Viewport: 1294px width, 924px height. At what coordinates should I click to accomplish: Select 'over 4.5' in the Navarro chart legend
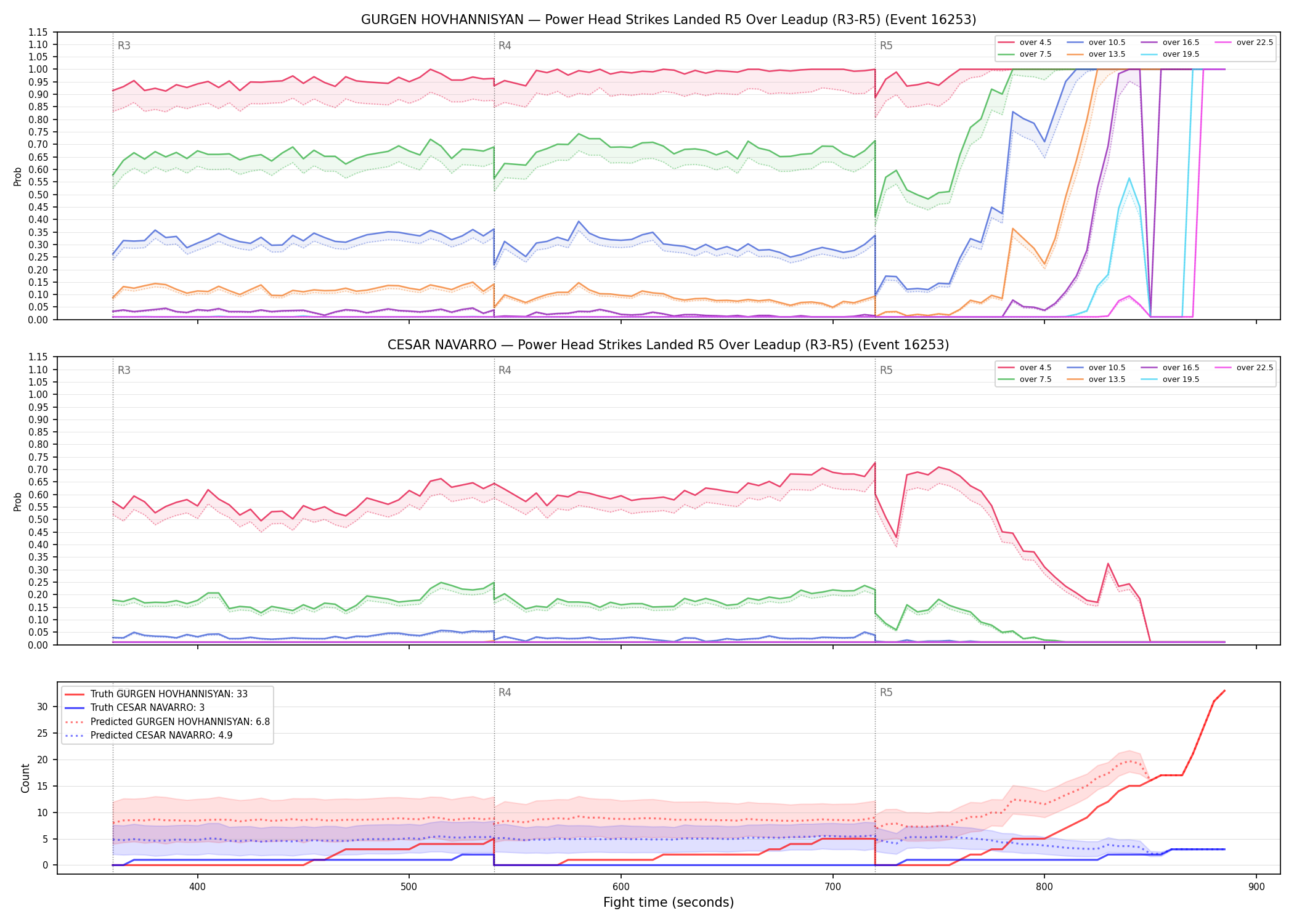tap(1025, 368)
